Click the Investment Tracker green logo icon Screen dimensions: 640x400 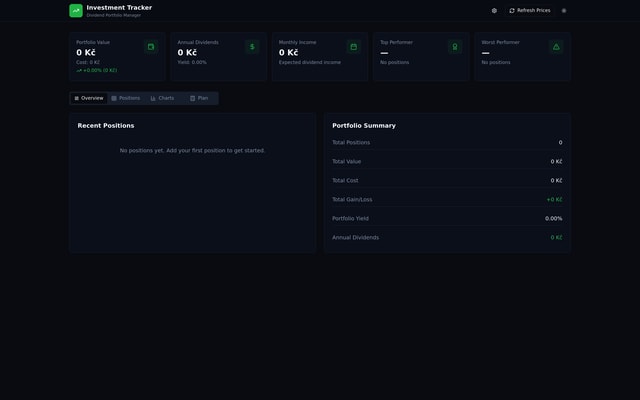click(x=76, y=11)
